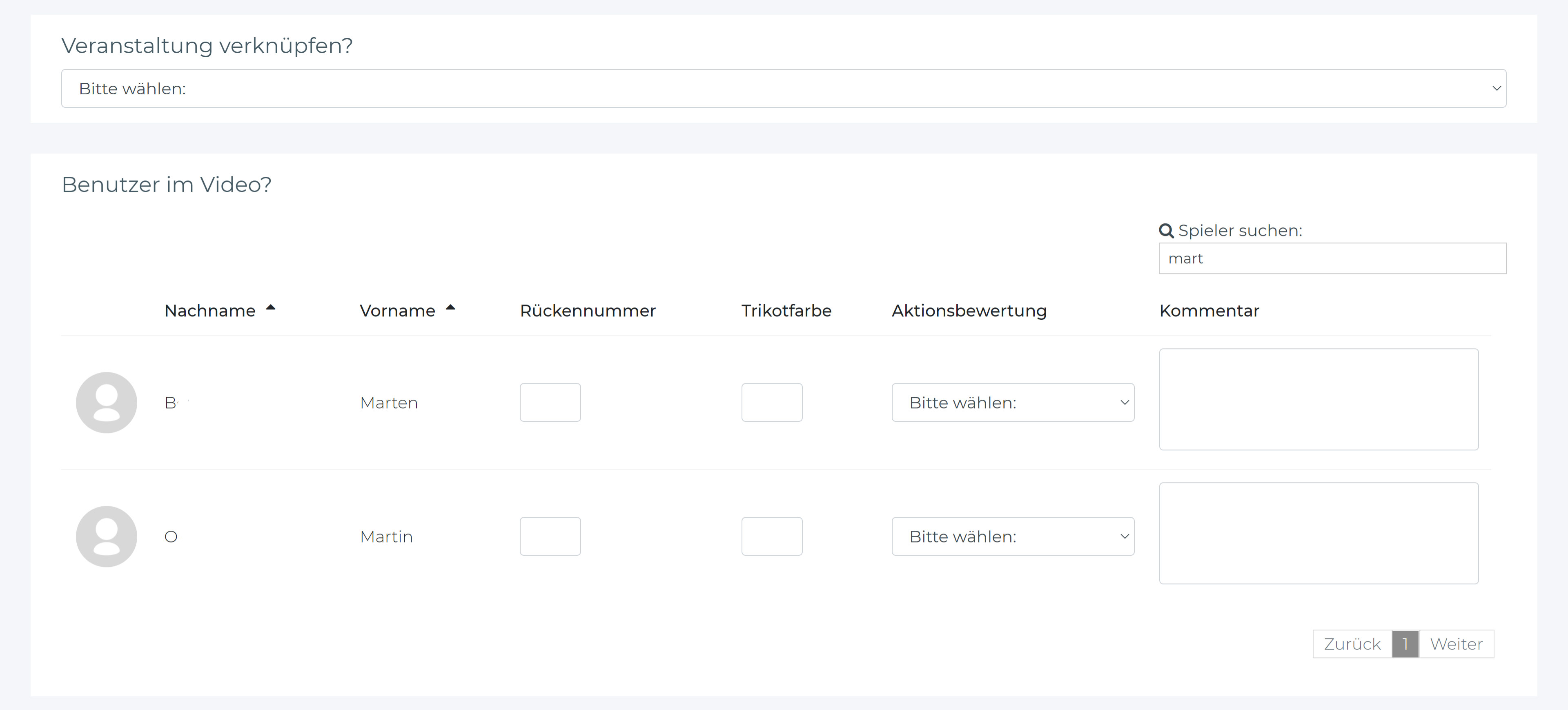The width and height of the screenshot is (1568, 710).
Task: Open Aktionsbewertung dropdown for Martin
Action: (1013, 536)
